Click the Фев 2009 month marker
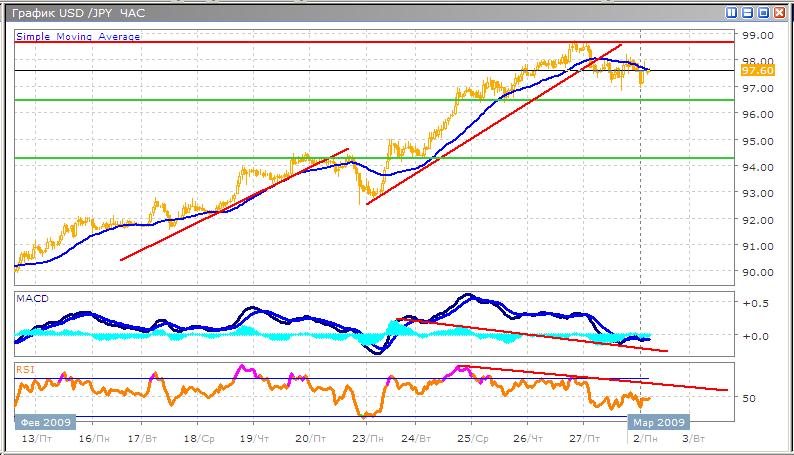This screenshot has width=794, height=455. coord(40,422)
